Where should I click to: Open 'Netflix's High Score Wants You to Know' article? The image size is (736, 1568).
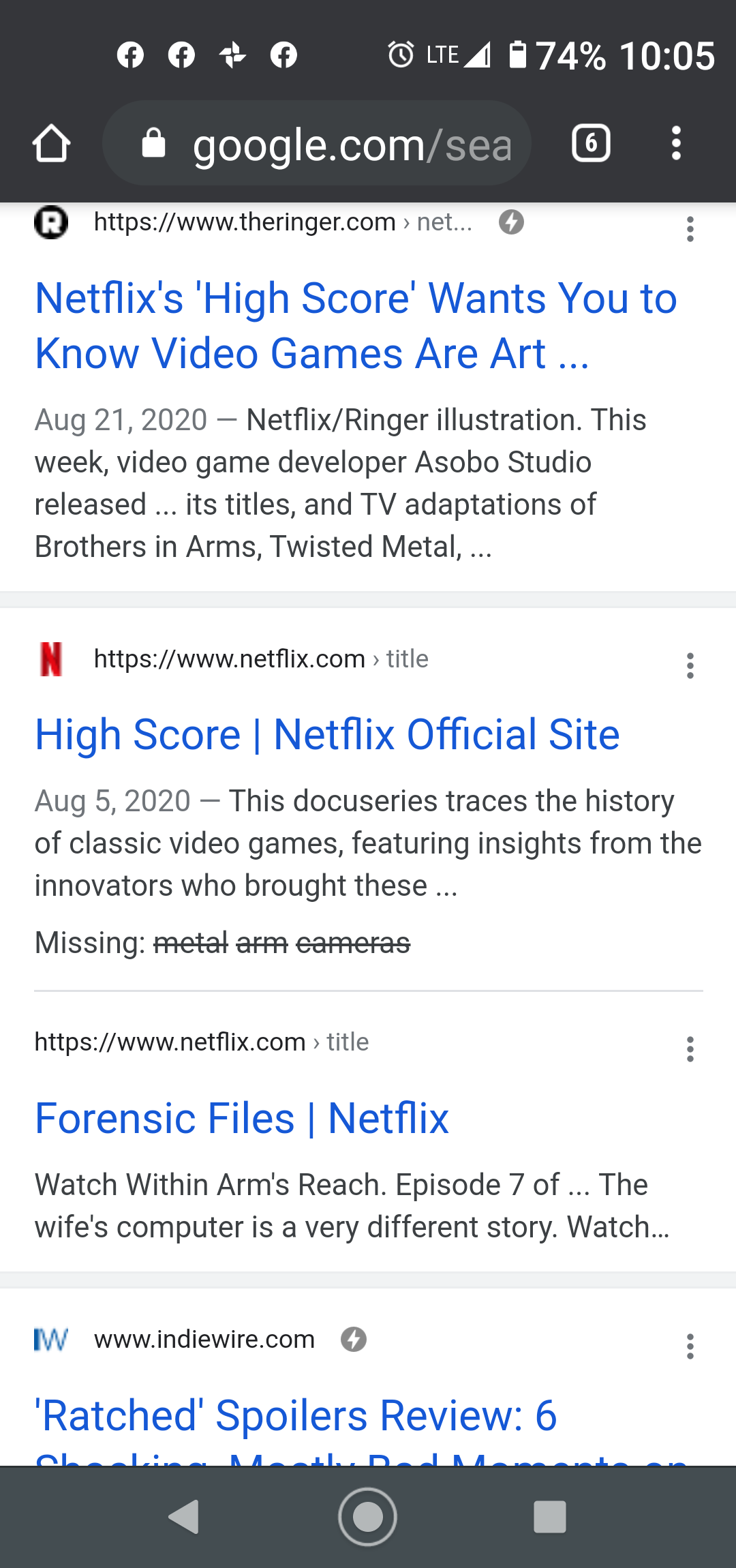356,326
